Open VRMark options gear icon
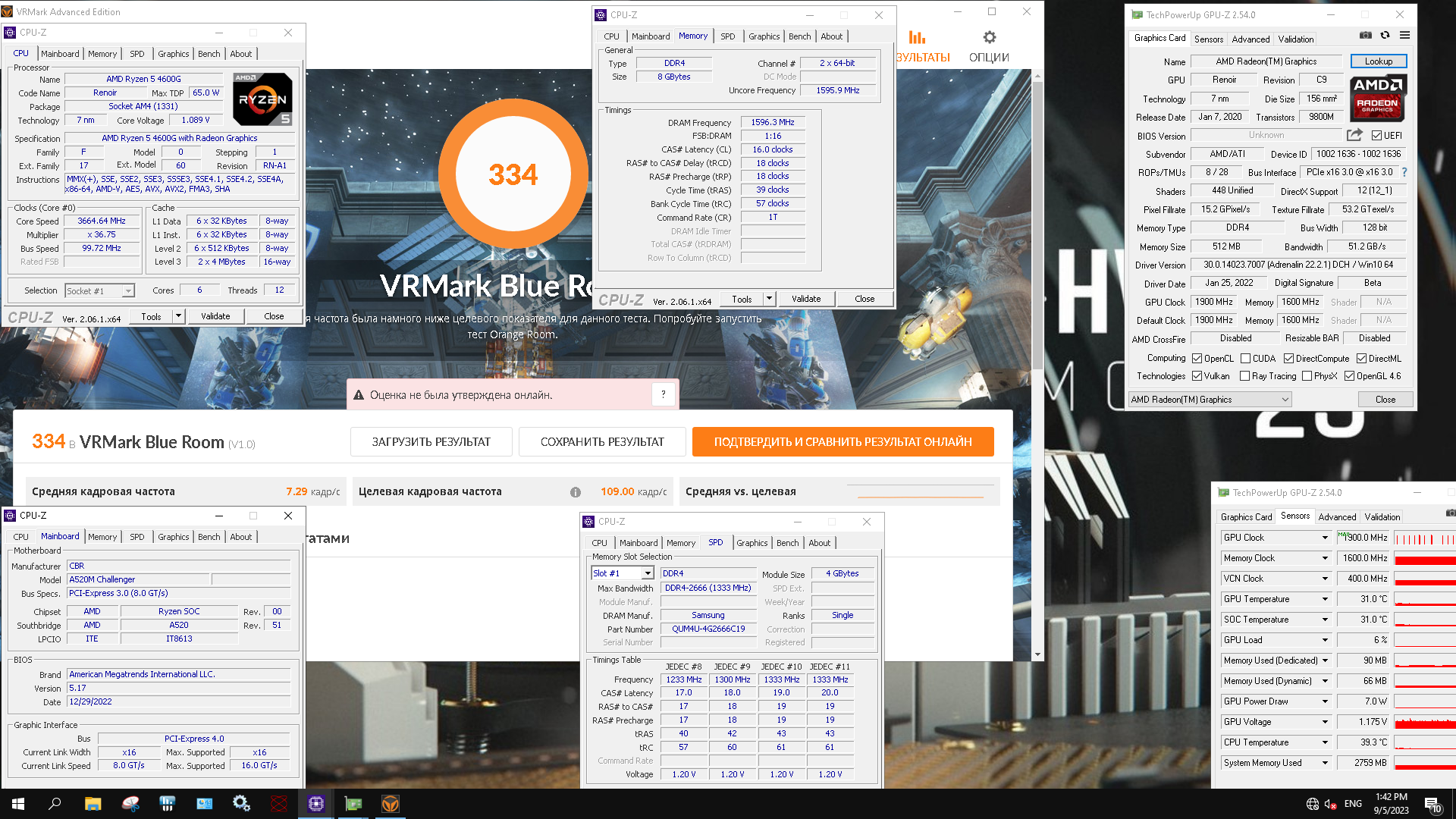 (x=989, y=37)
